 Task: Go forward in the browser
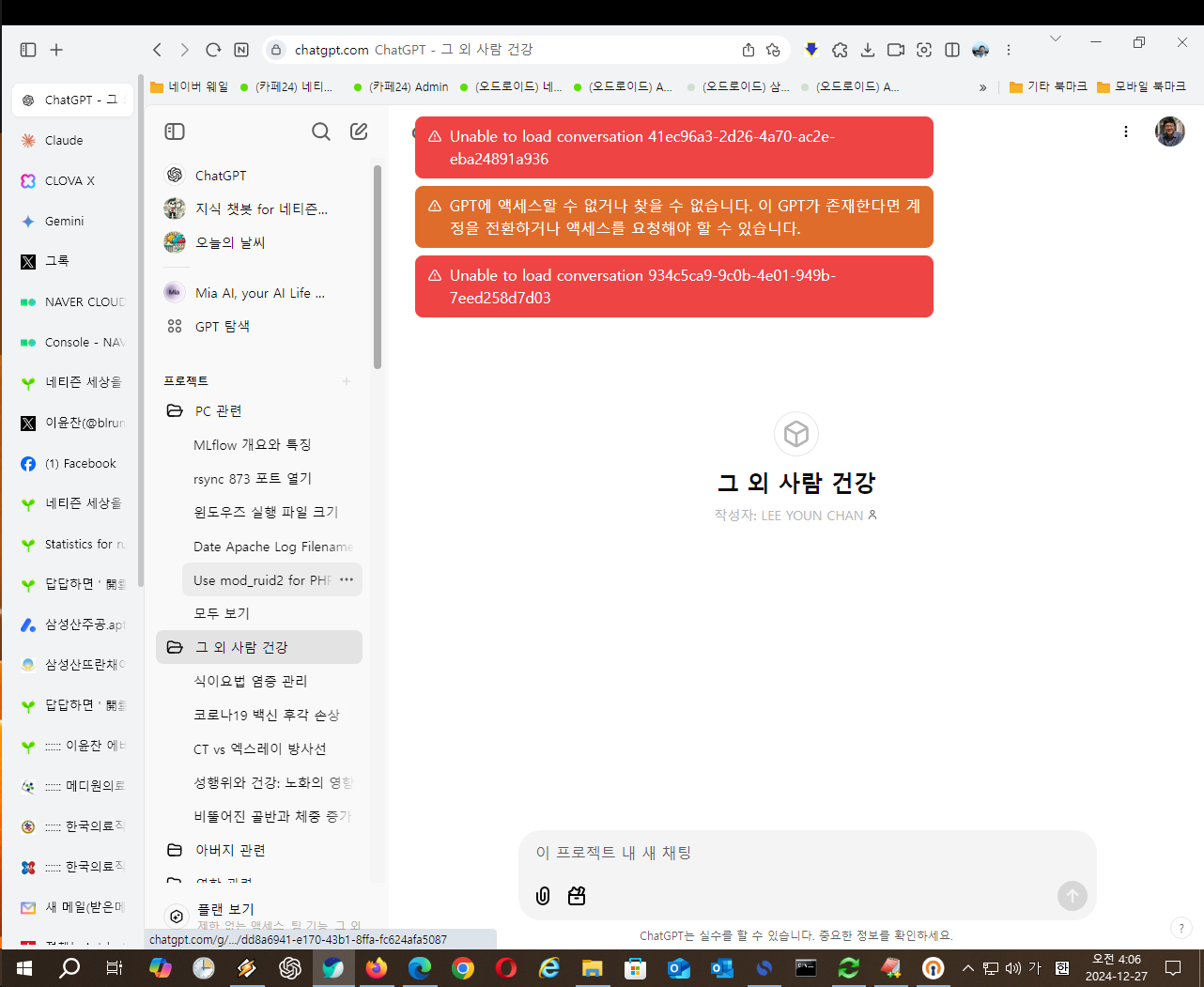[x=184, y=50]
